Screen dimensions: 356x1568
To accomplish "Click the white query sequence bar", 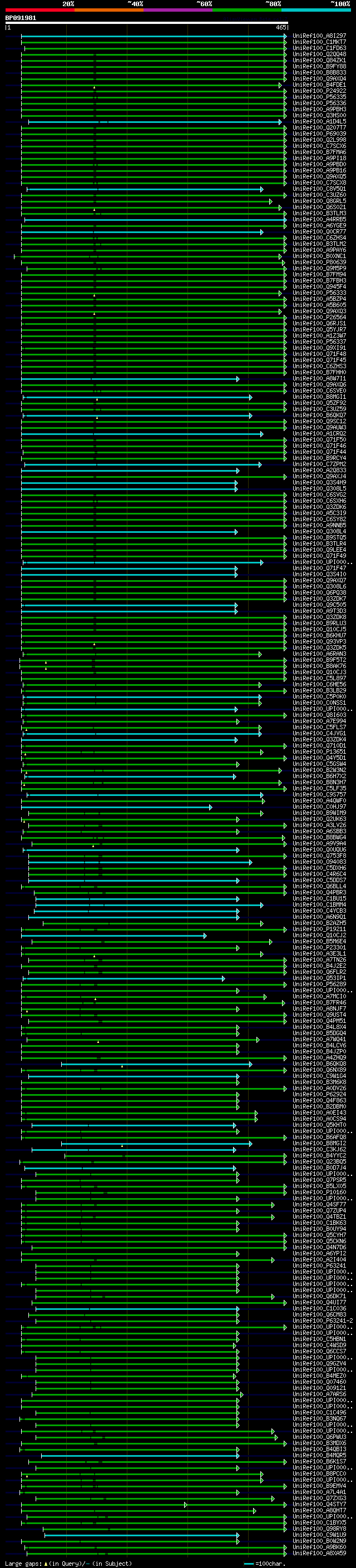I will point(146,23).
